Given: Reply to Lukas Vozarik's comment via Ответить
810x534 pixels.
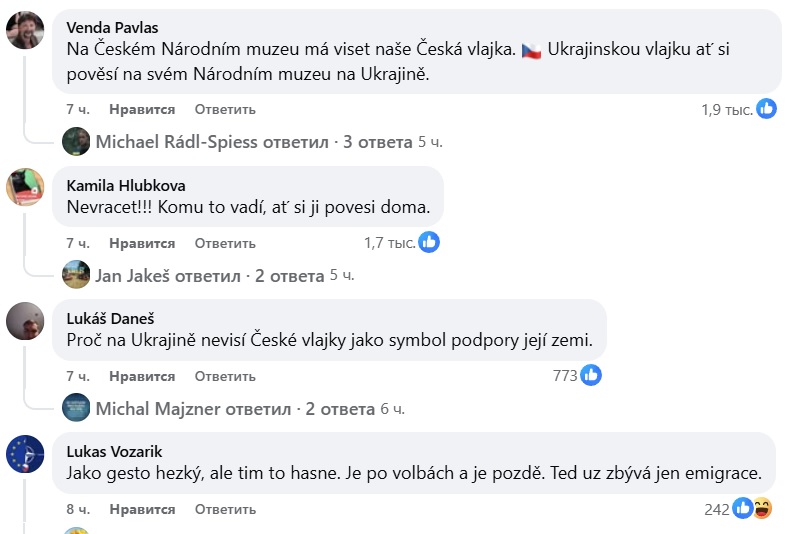Looking at the screenshot, I should [225, 509].
